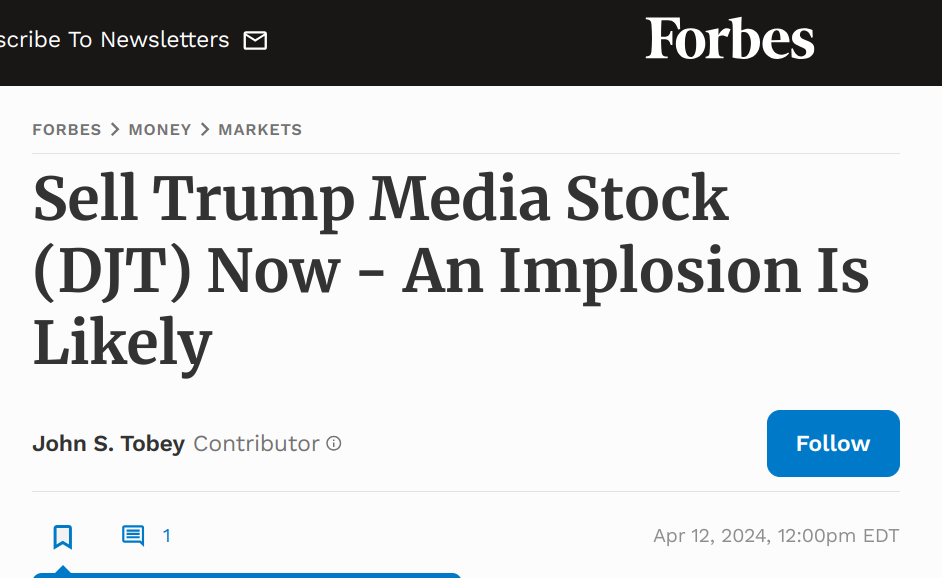Screen dimensions: 942x578
Task: Click the chevron between Money and Markets
Action: (205, 129)
